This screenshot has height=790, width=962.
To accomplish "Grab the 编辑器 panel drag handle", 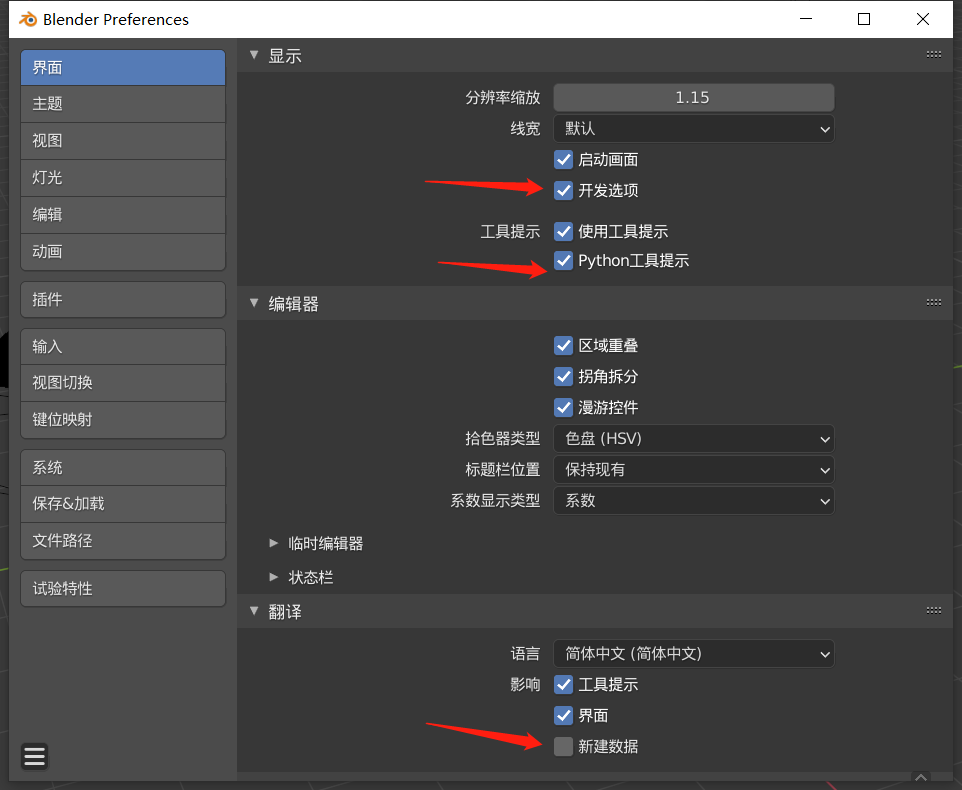I will pyautogui.click(x=933, y=302).
